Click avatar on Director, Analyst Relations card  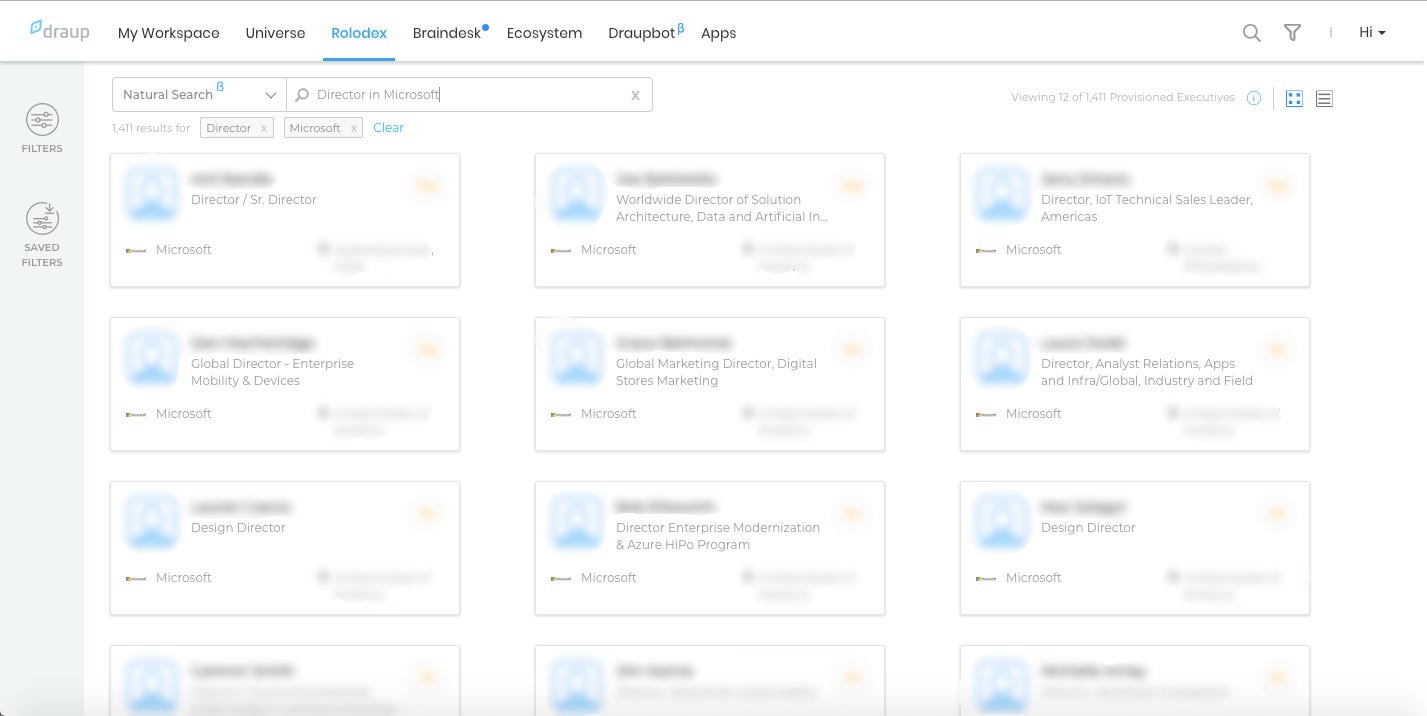tap(1001, 357)
